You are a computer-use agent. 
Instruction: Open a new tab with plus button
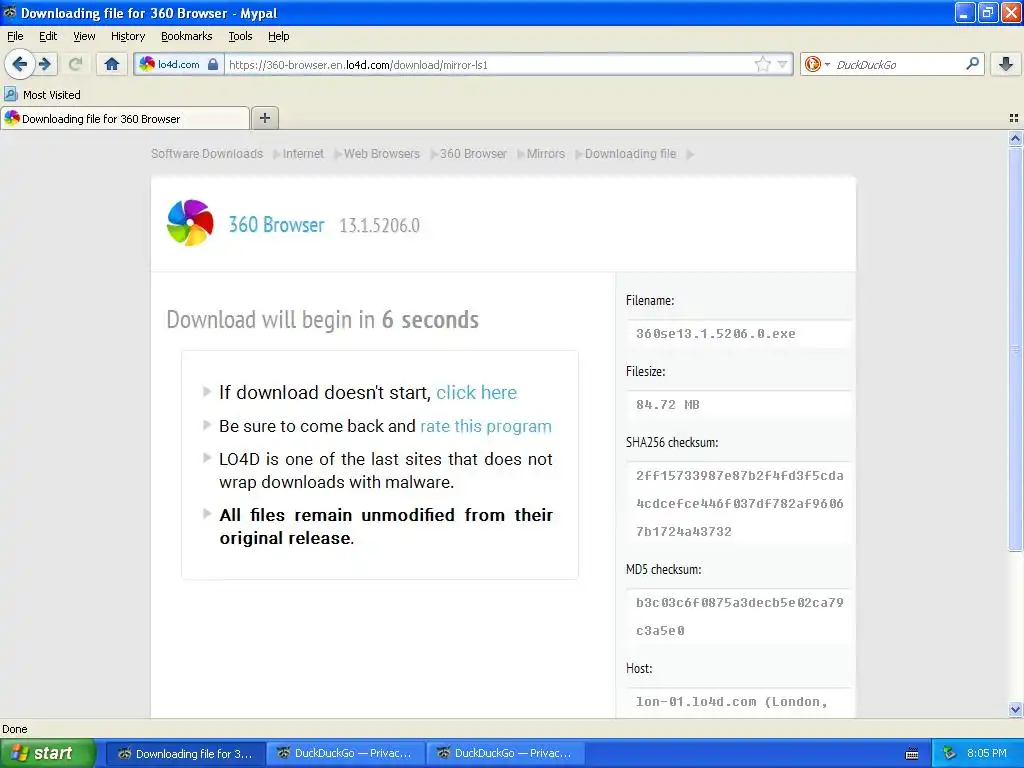(x=264, y=118)
